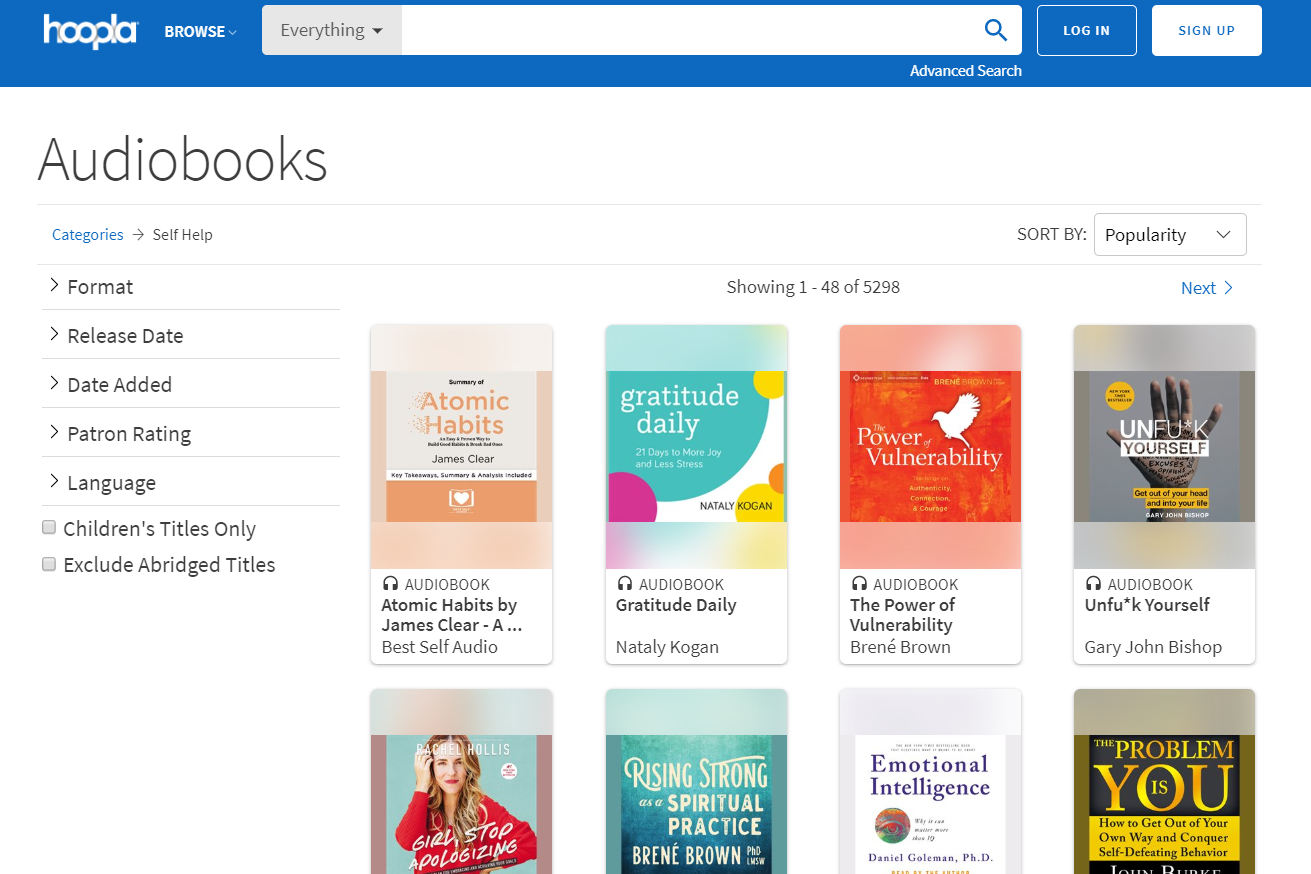
Task: Click headphones icon on Gratitude Daily card
Action: coord(624,584)
